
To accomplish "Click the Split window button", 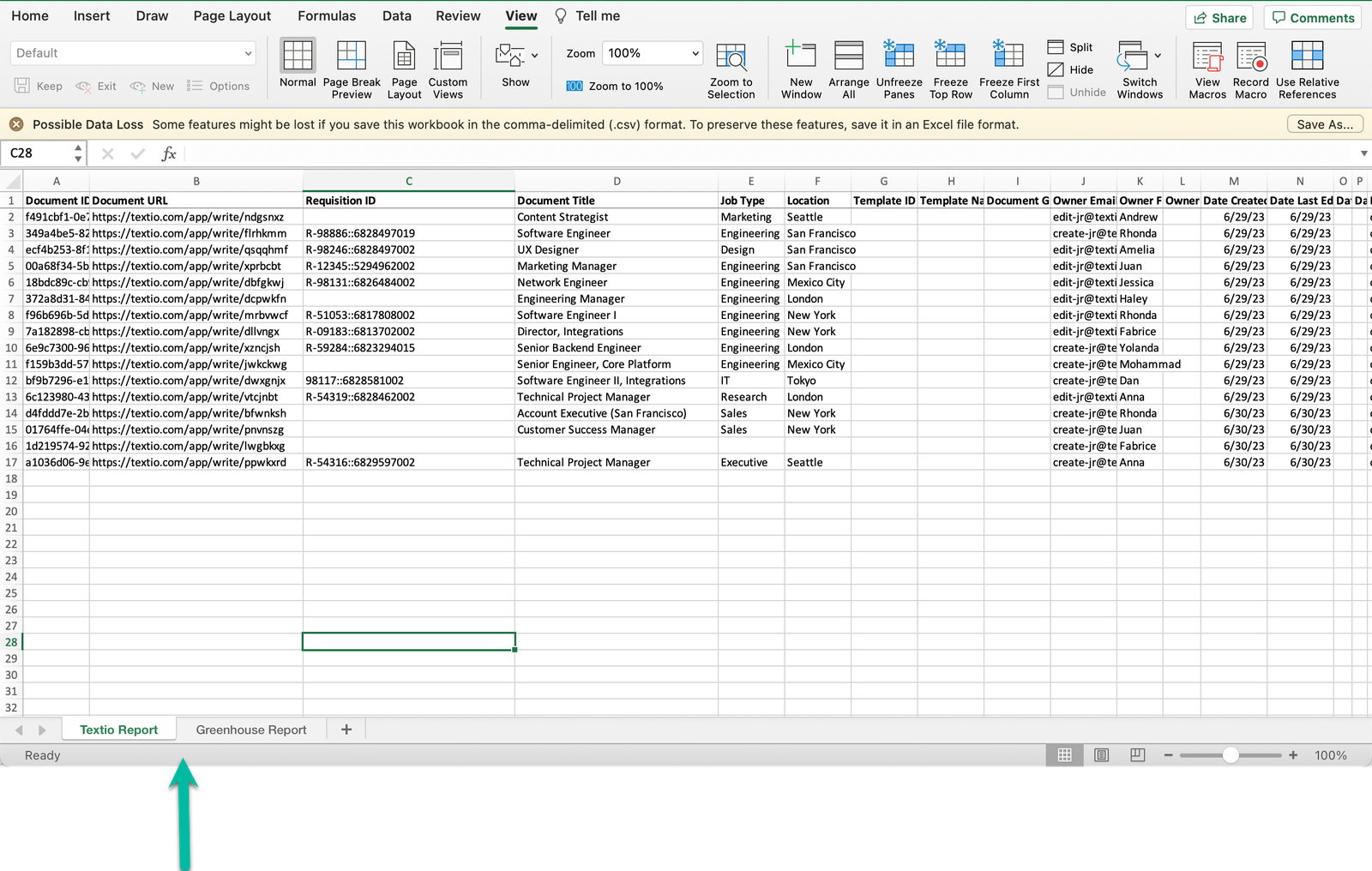I will pos(1070,47).
